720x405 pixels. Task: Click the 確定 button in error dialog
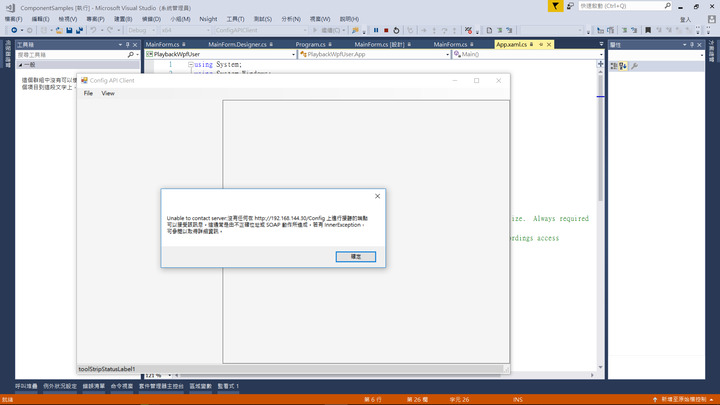(356, 257)
